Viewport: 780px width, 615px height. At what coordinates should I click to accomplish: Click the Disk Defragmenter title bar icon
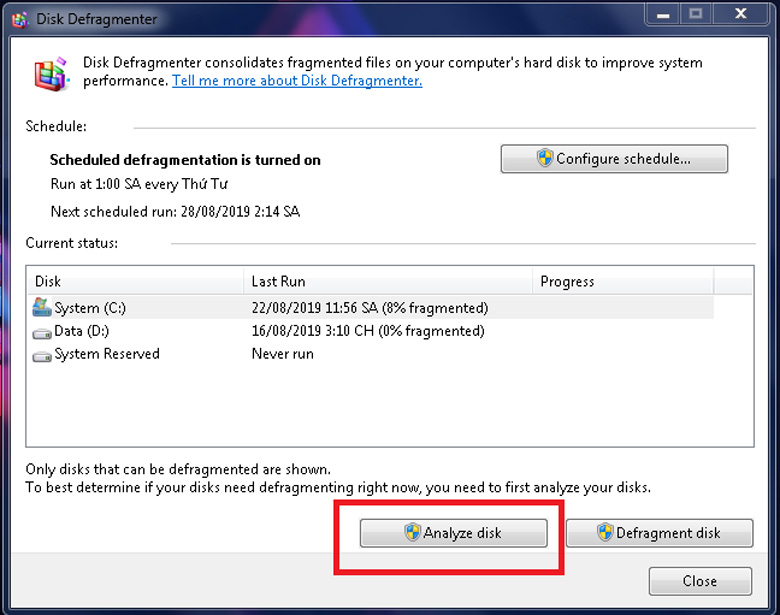[20, 19]
